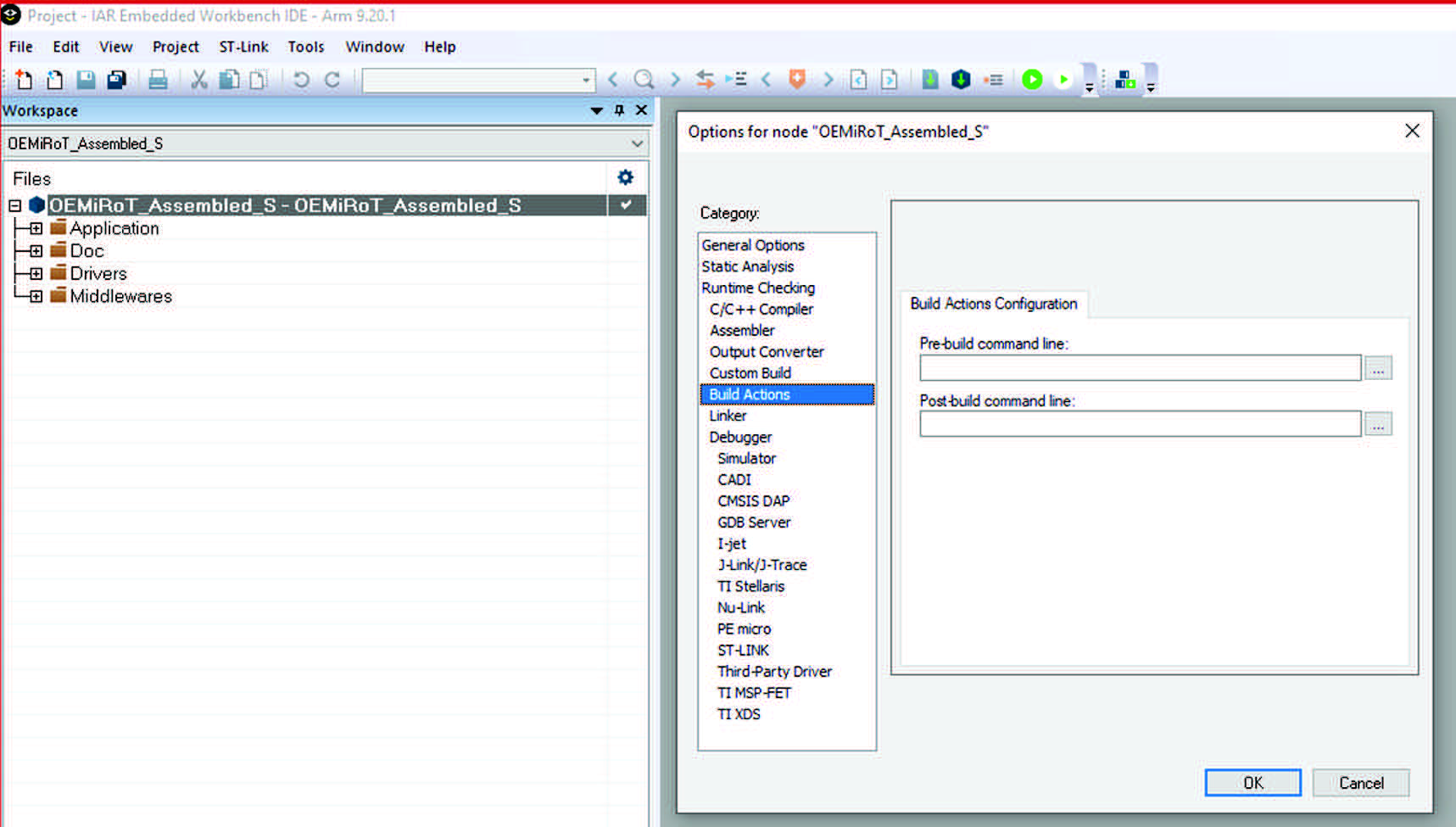Click the Pre-build command line input field

coord(1141,368)
